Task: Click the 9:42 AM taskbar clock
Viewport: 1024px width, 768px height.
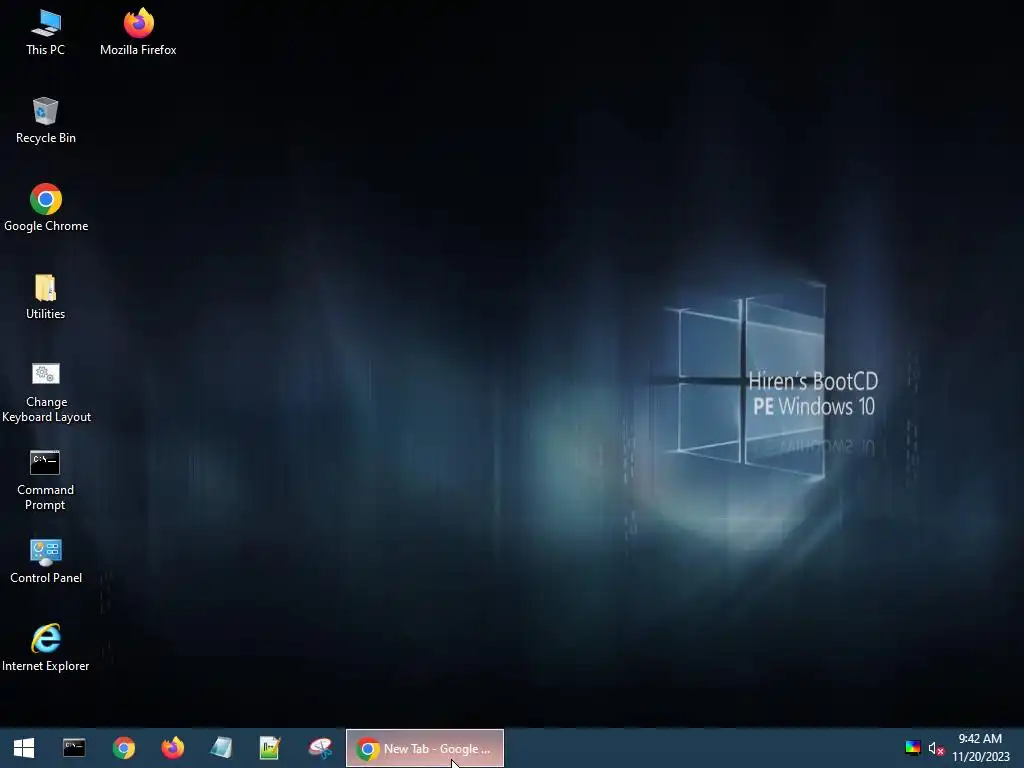Action: pos(980,739)
